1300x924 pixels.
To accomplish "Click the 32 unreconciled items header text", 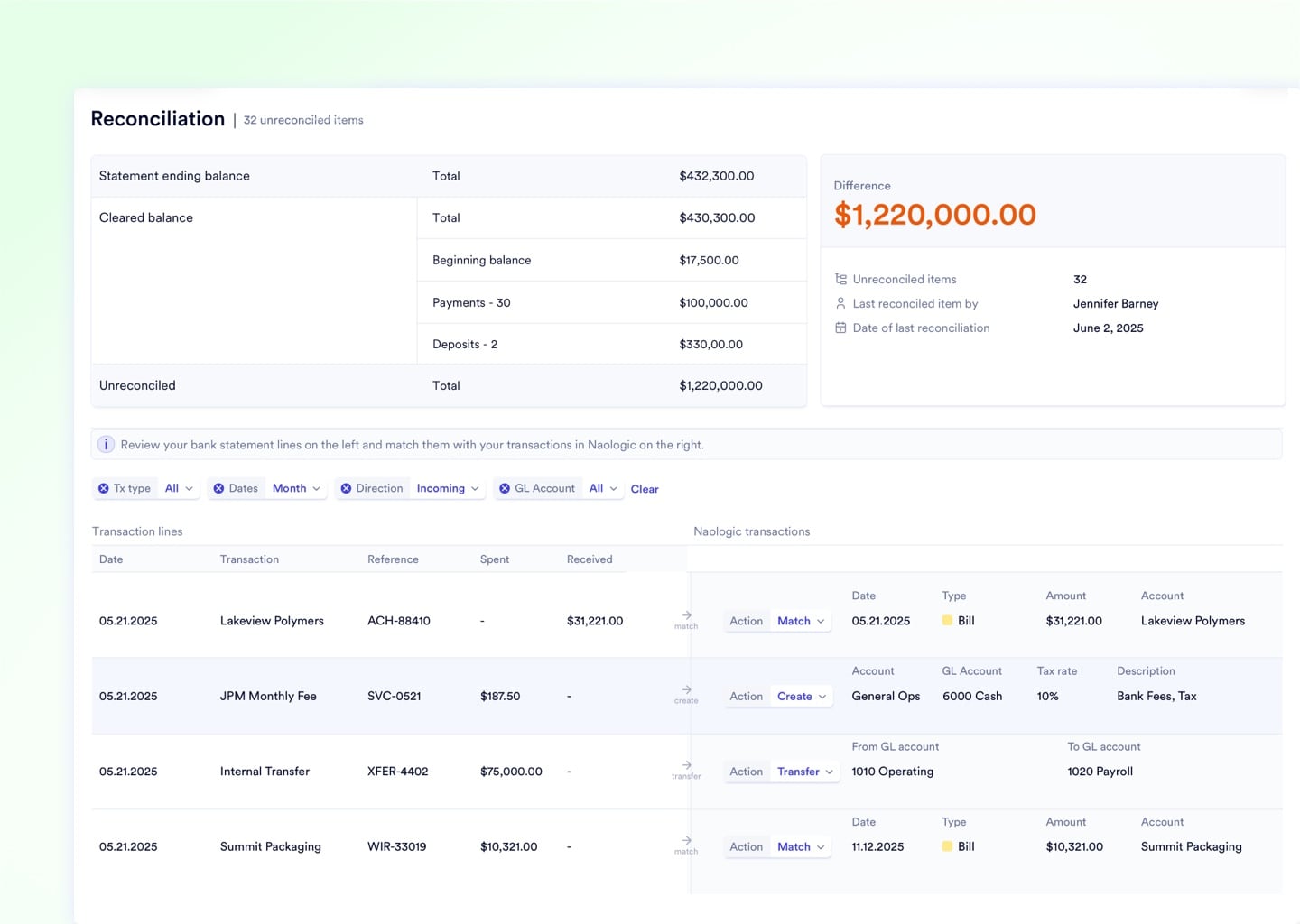I will coord(303,120).
